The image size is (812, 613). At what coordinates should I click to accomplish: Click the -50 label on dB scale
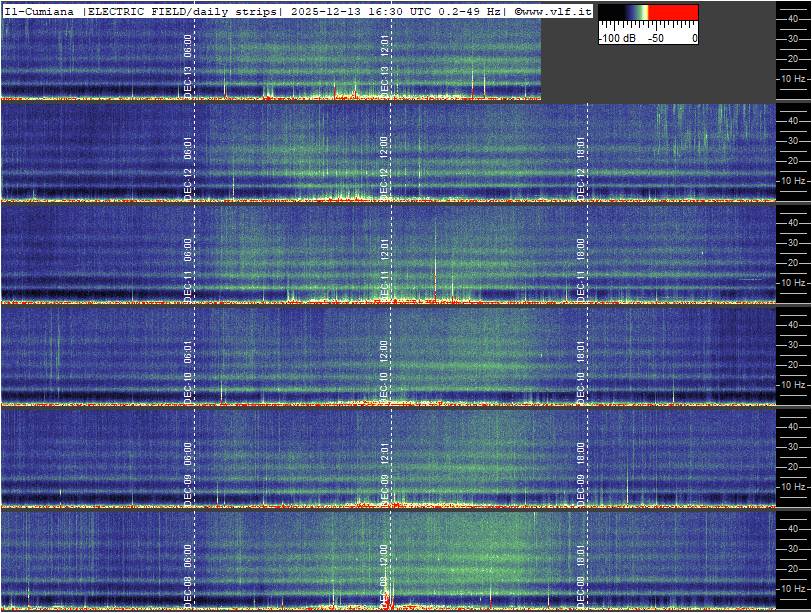pyautogui.click(x=655, y=38)
